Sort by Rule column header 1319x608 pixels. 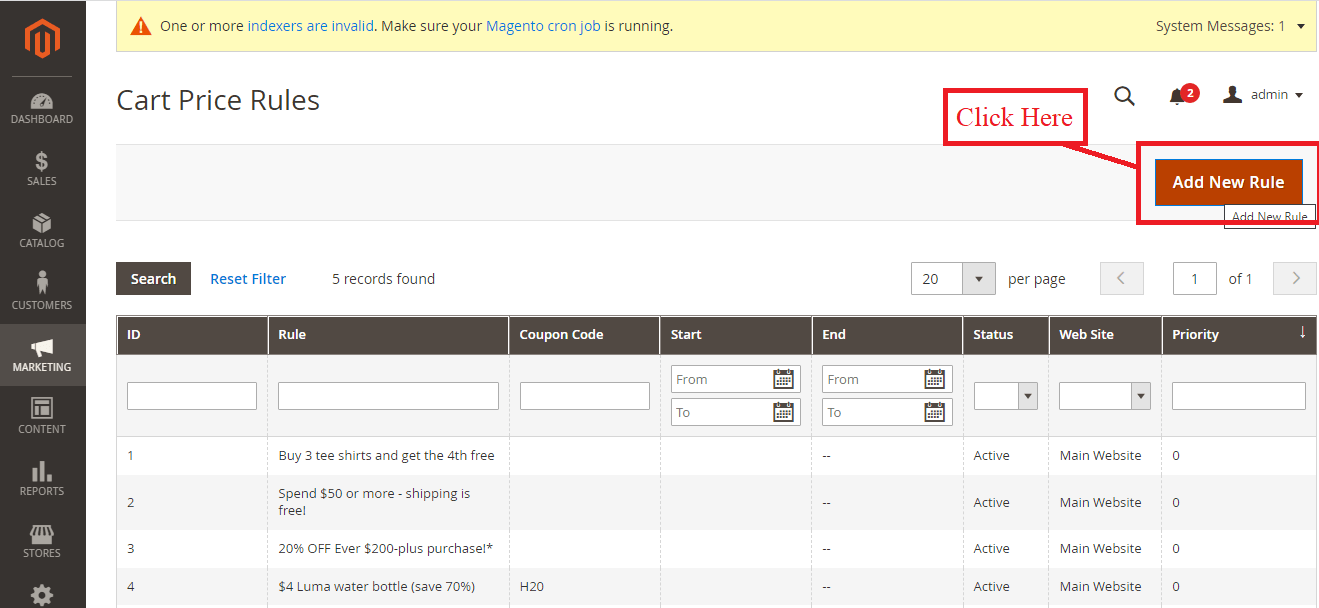coord(388,335)
